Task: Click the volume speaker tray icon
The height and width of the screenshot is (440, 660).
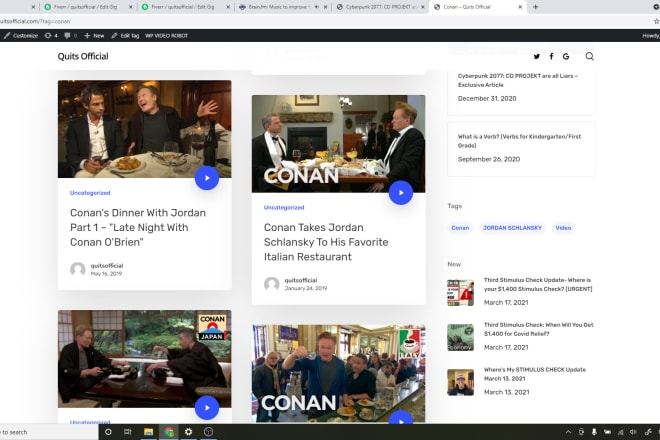Action: tap(633, 432)
